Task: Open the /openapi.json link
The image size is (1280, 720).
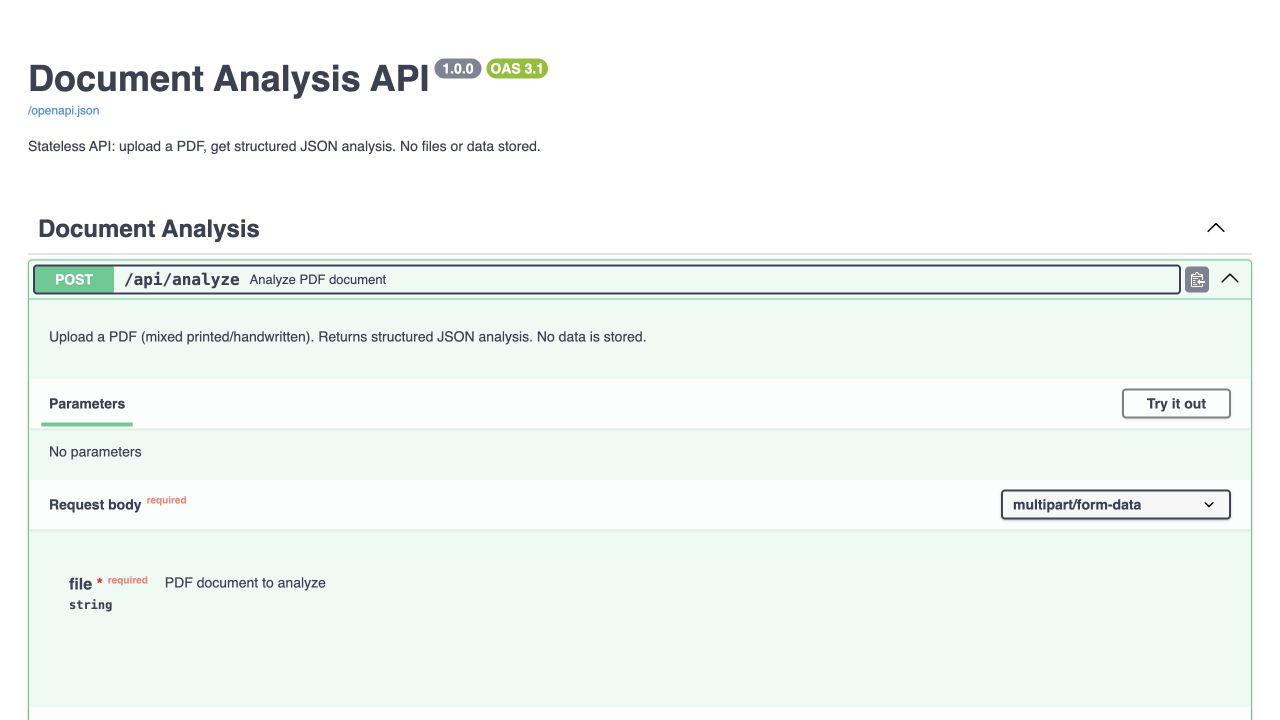Action: pyautogui.click(x=63, y=111)
